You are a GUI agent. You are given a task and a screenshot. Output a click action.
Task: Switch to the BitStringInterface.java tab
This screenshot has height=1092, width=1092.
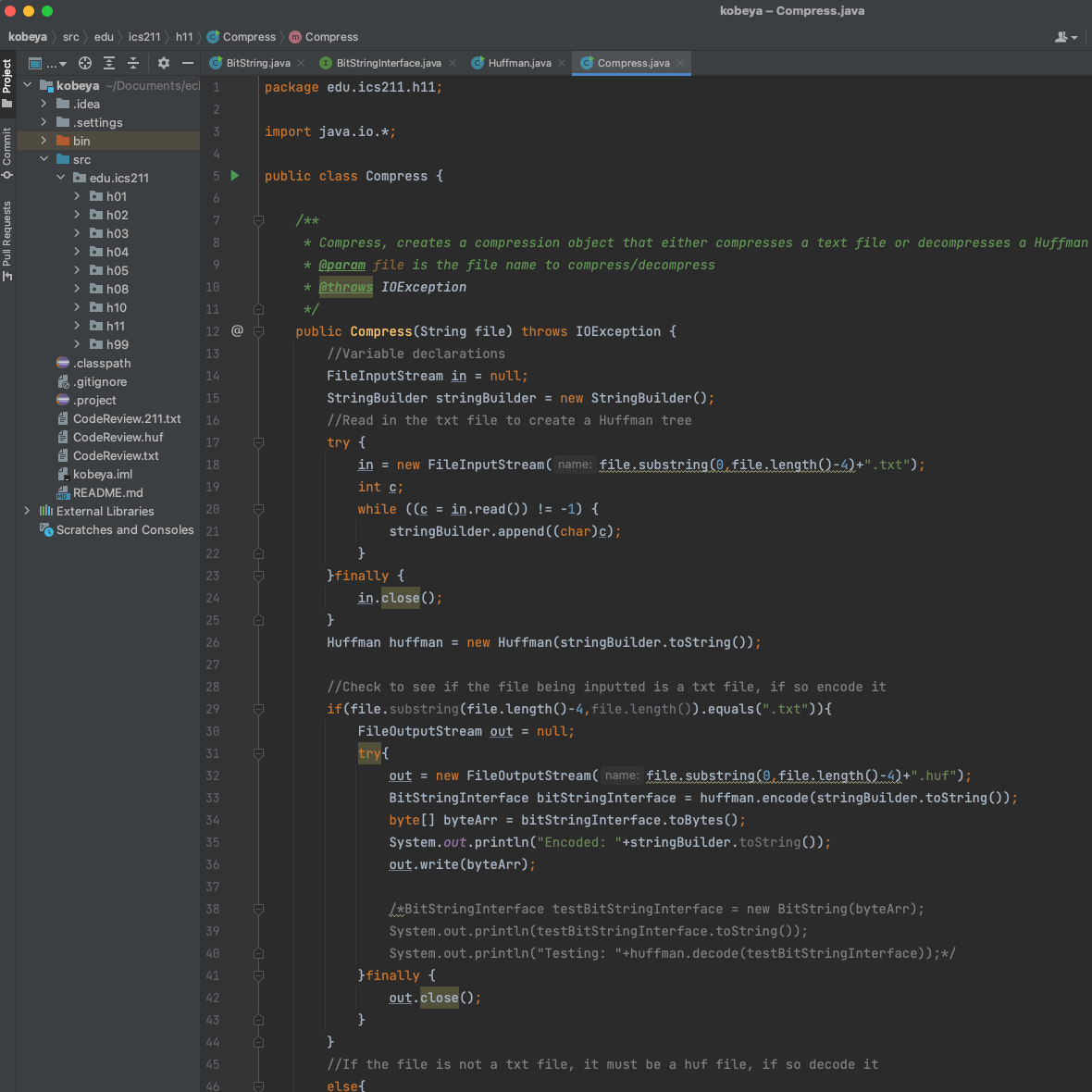(388, 63)
